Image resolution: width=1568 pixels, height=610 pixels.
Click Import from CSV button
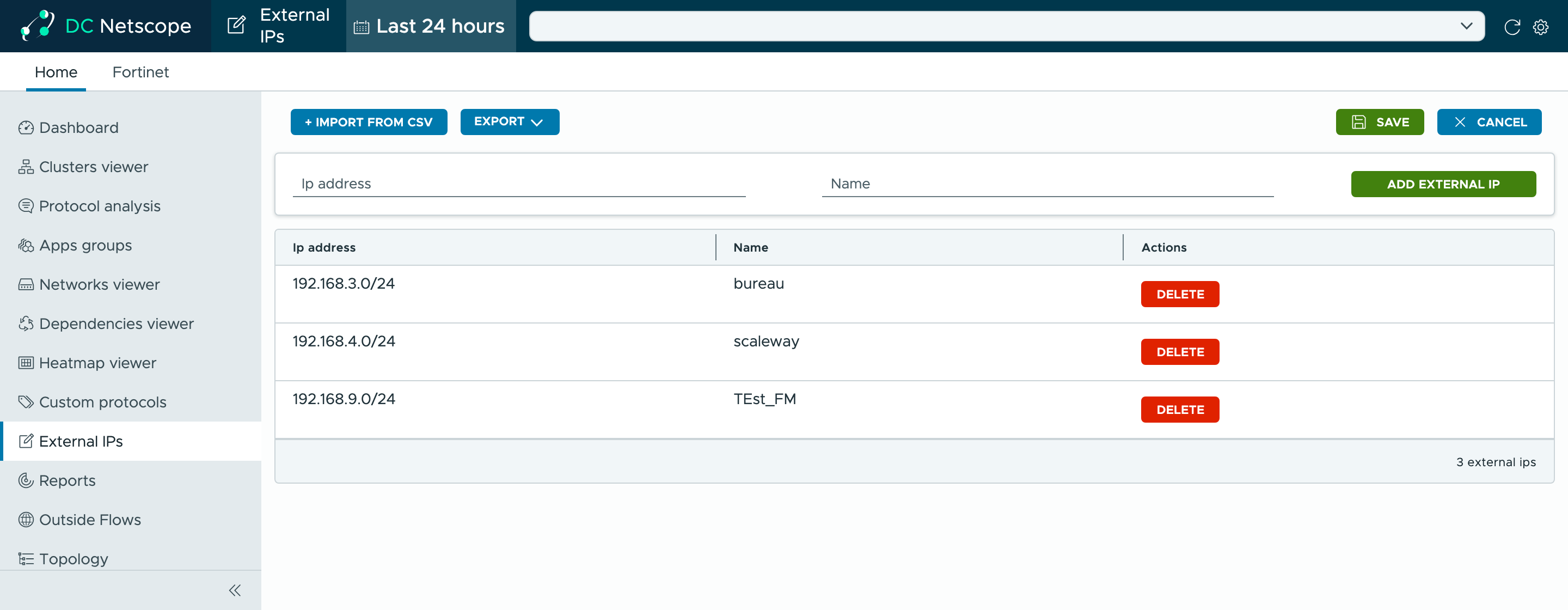pos(368,122)
